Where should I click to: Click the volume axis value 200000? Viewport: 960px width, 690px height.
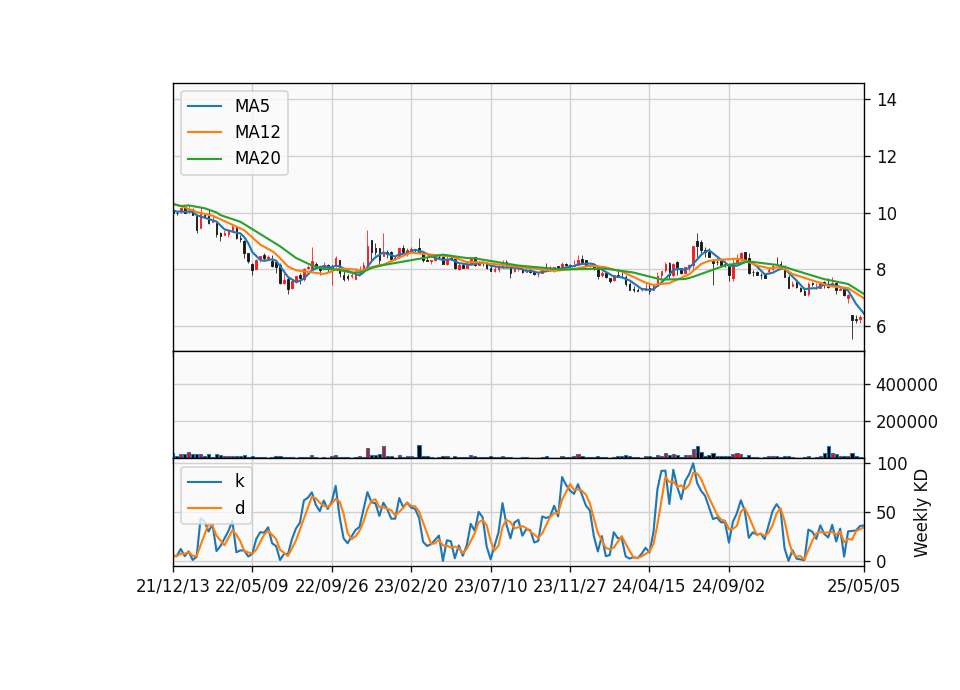907,422
